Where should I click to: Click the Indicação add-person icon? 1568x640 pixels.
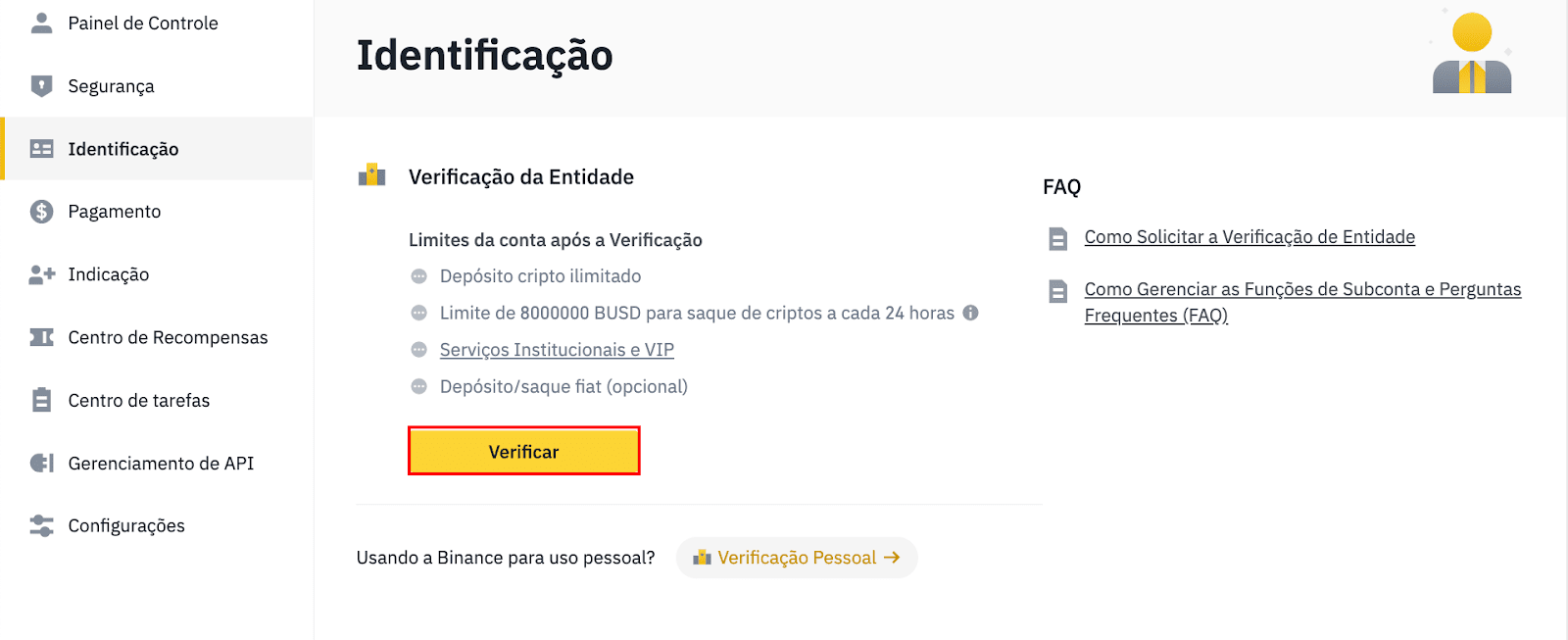coord(41,274)
